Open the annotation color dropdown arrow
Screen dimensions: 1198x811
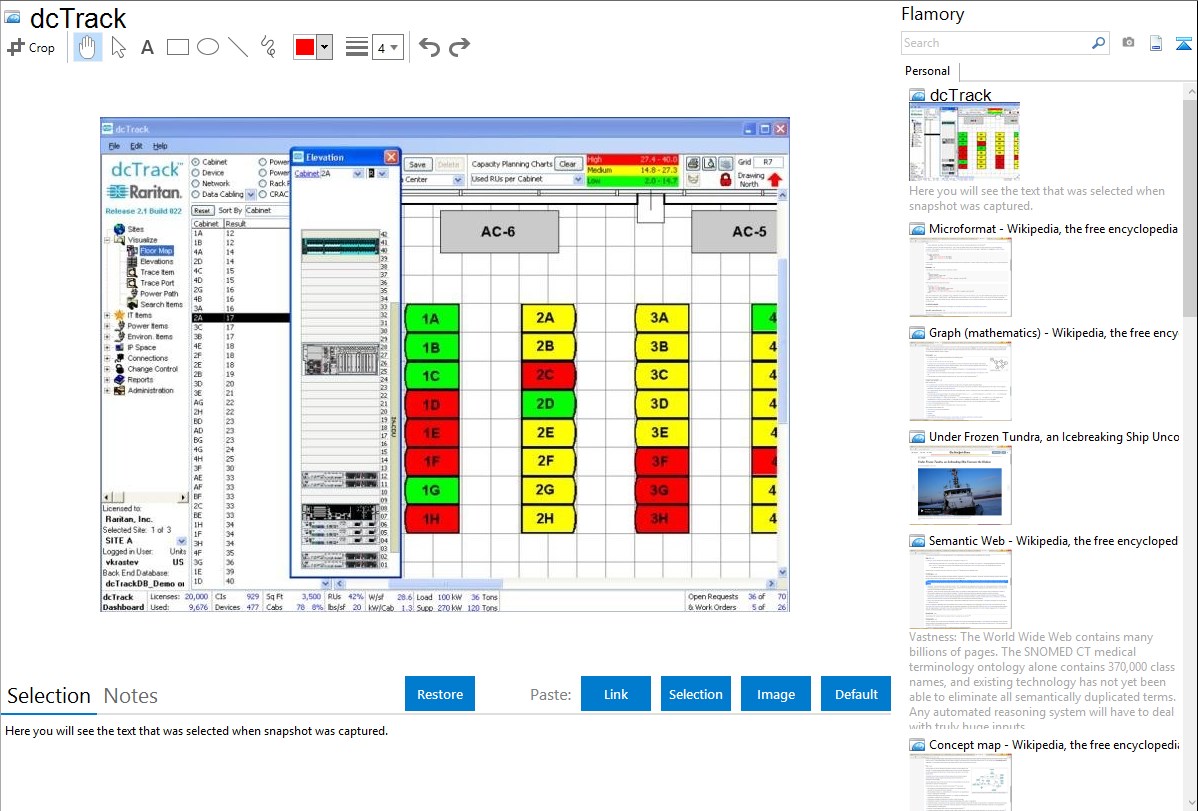[325, 47]
